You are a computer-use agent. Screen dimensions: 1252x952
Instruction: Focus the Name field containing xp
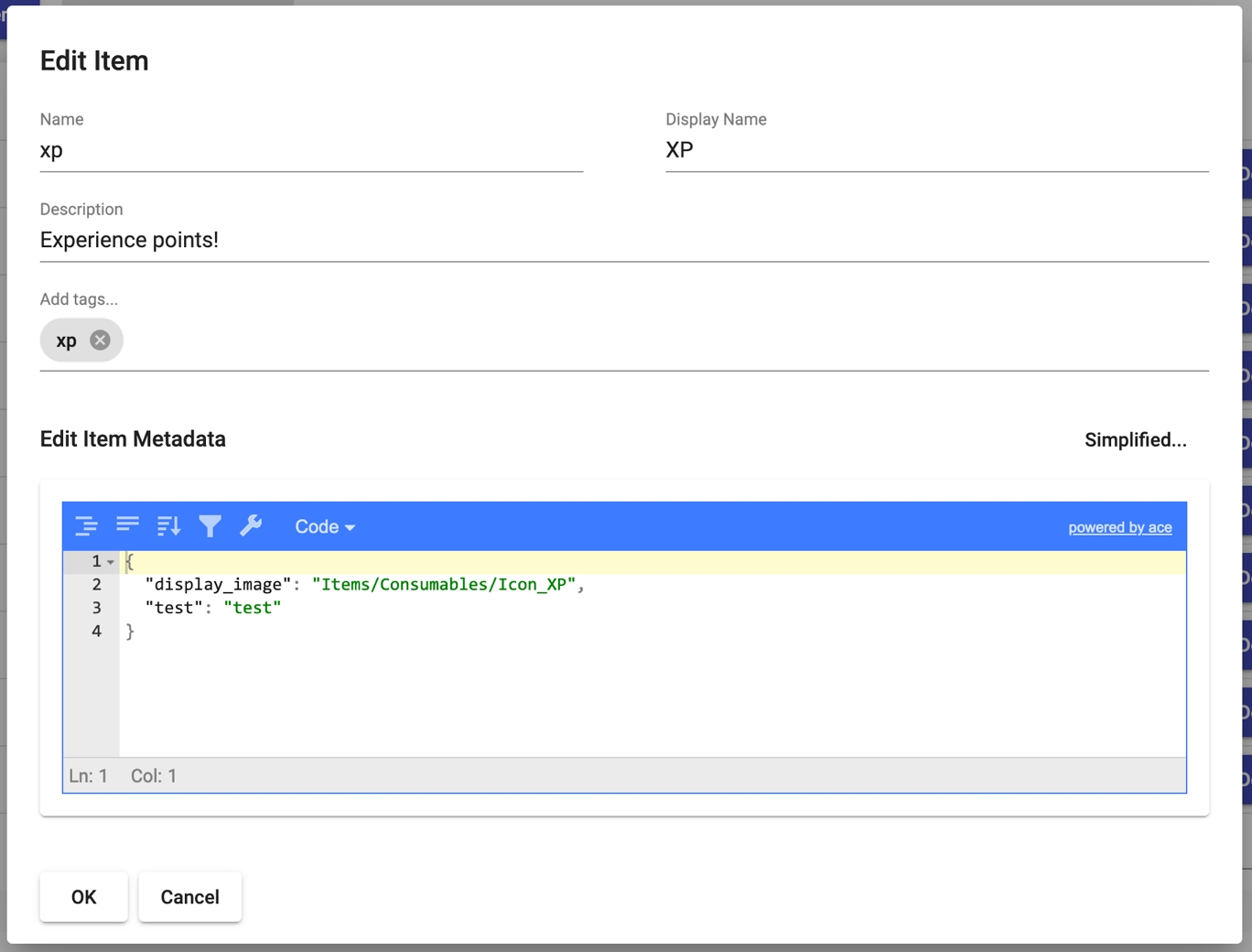(x=311, y=151)
